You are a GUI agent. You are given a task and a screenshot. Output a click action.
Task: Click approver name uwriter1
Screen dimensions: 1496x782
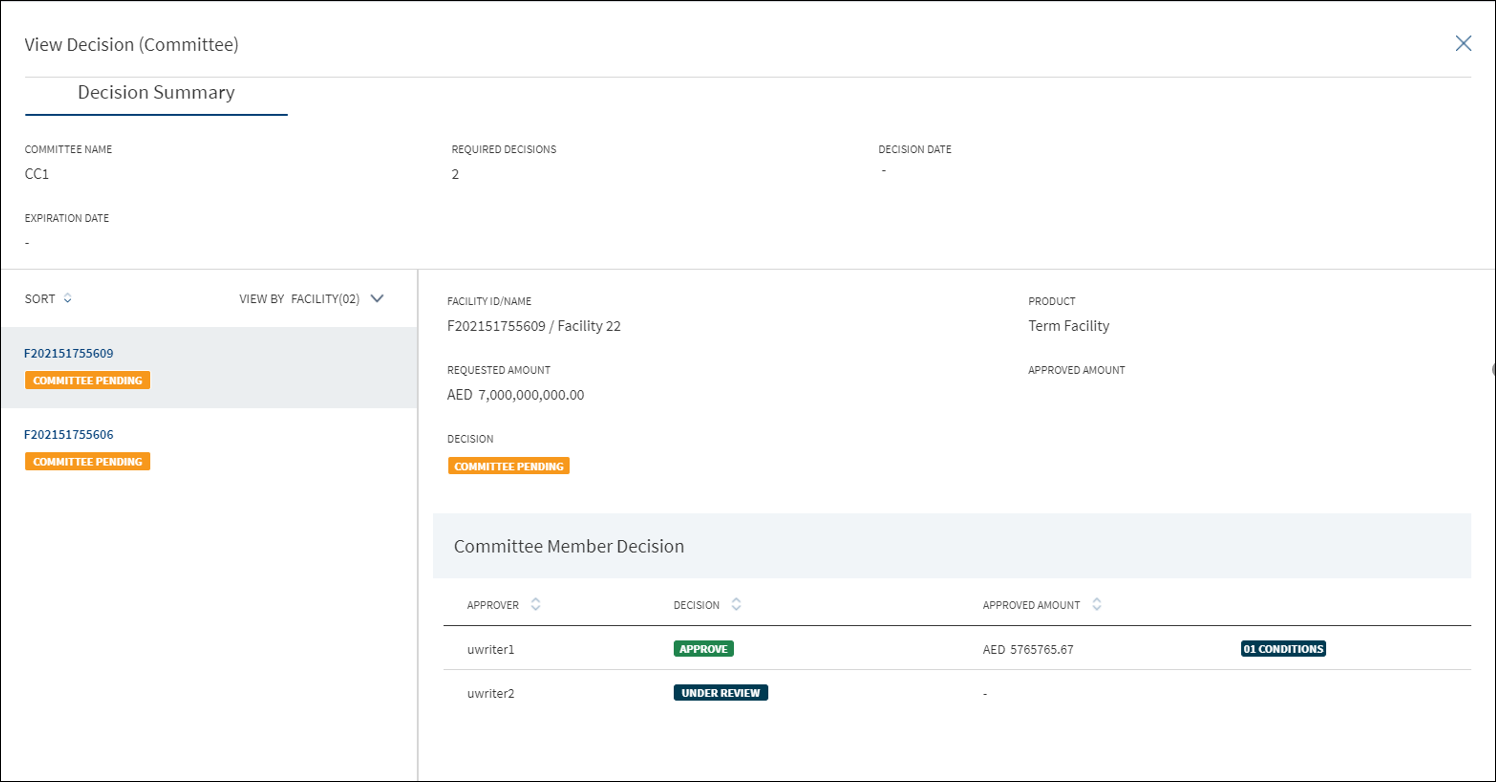tap(491, 650)
